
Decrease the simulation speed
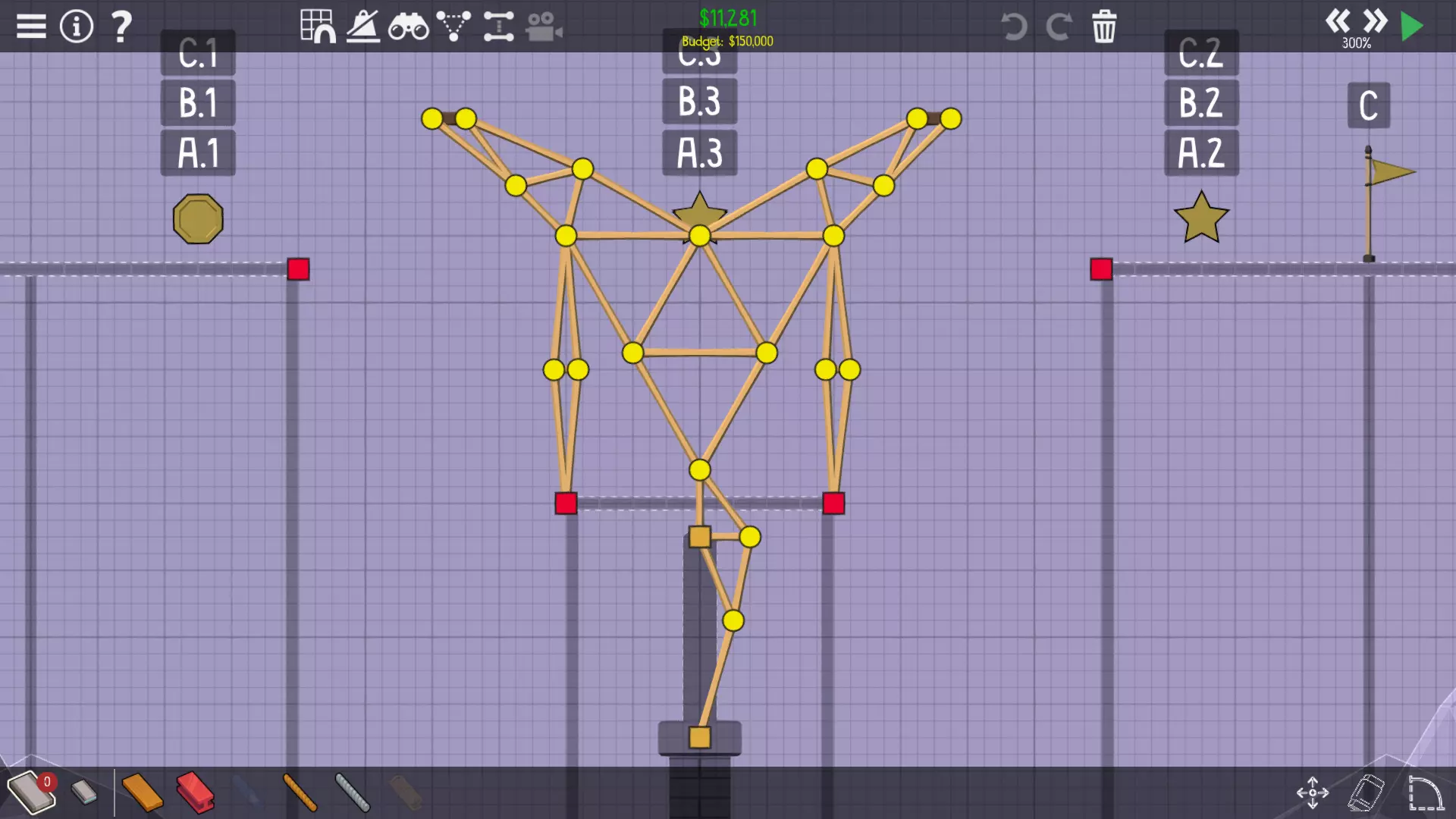click(1337, 20)
